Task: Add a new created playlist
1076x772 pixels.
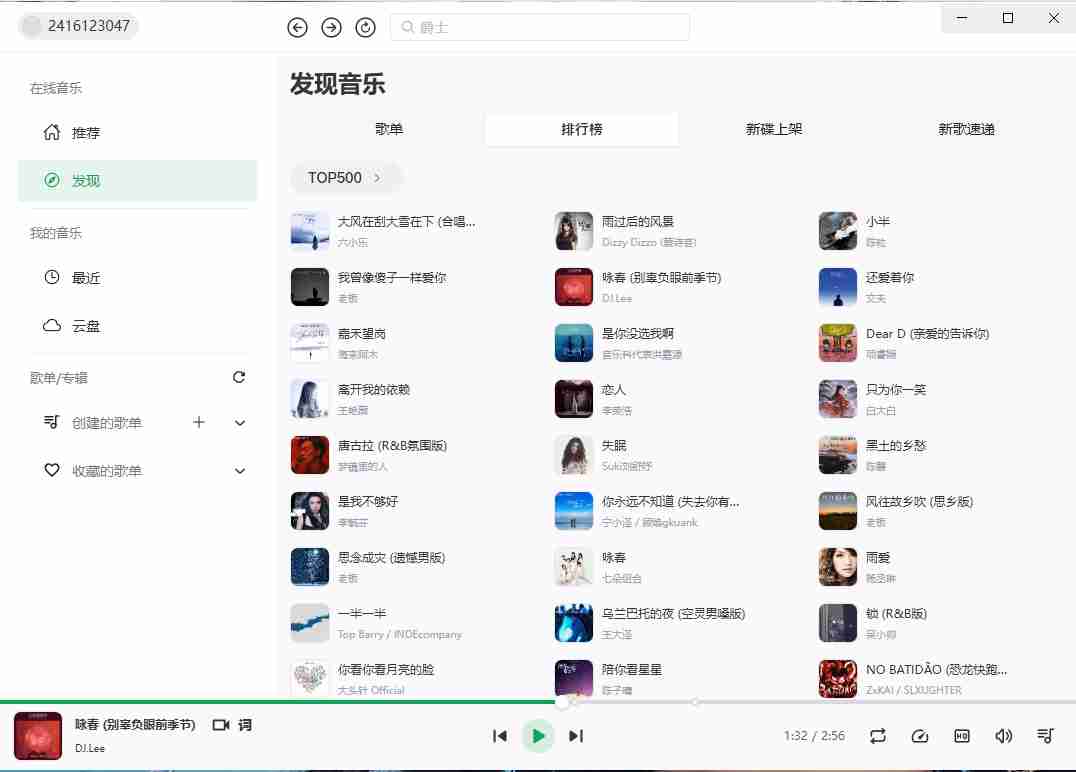Action: 199,422
